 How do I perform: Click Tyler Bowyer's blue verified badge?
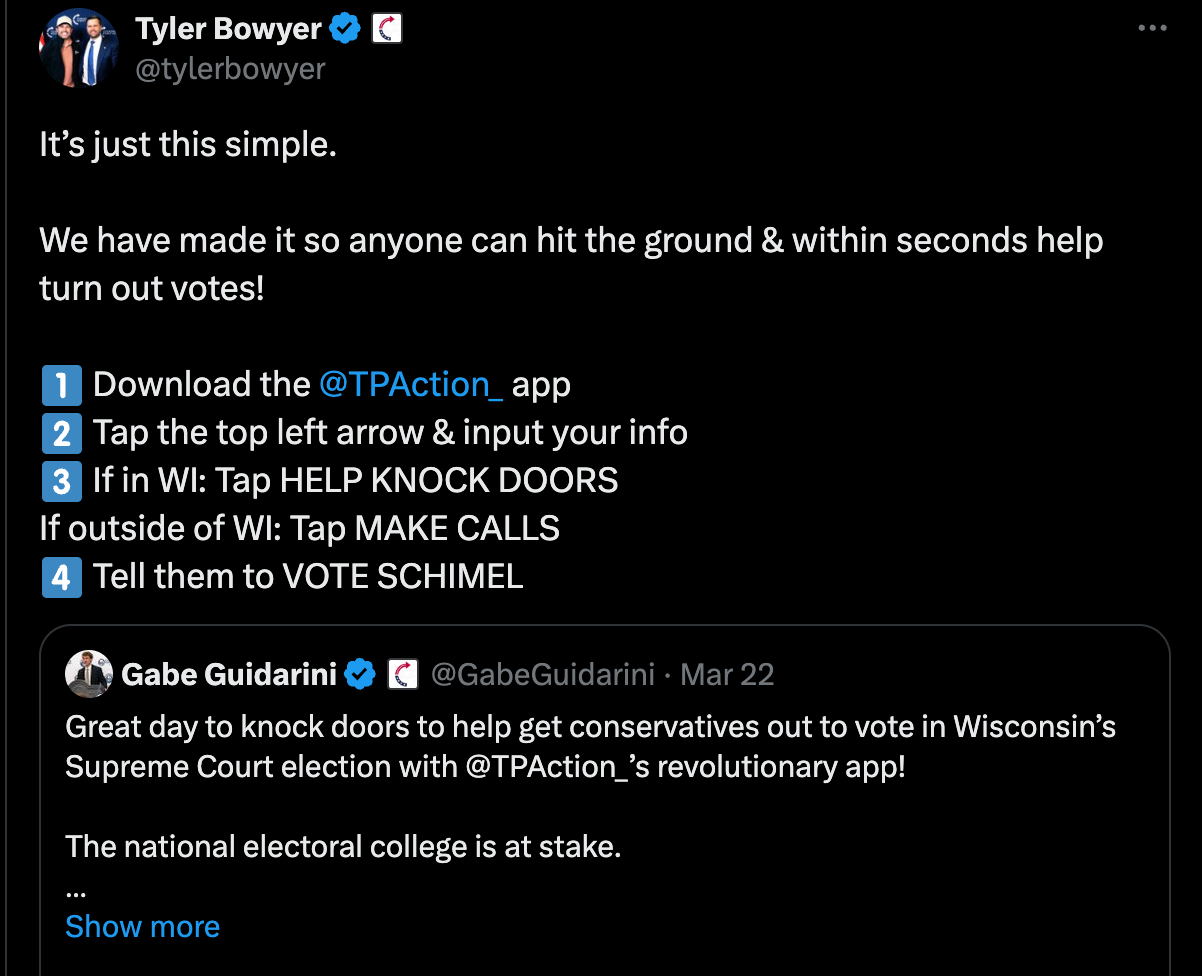pos(346,29)
